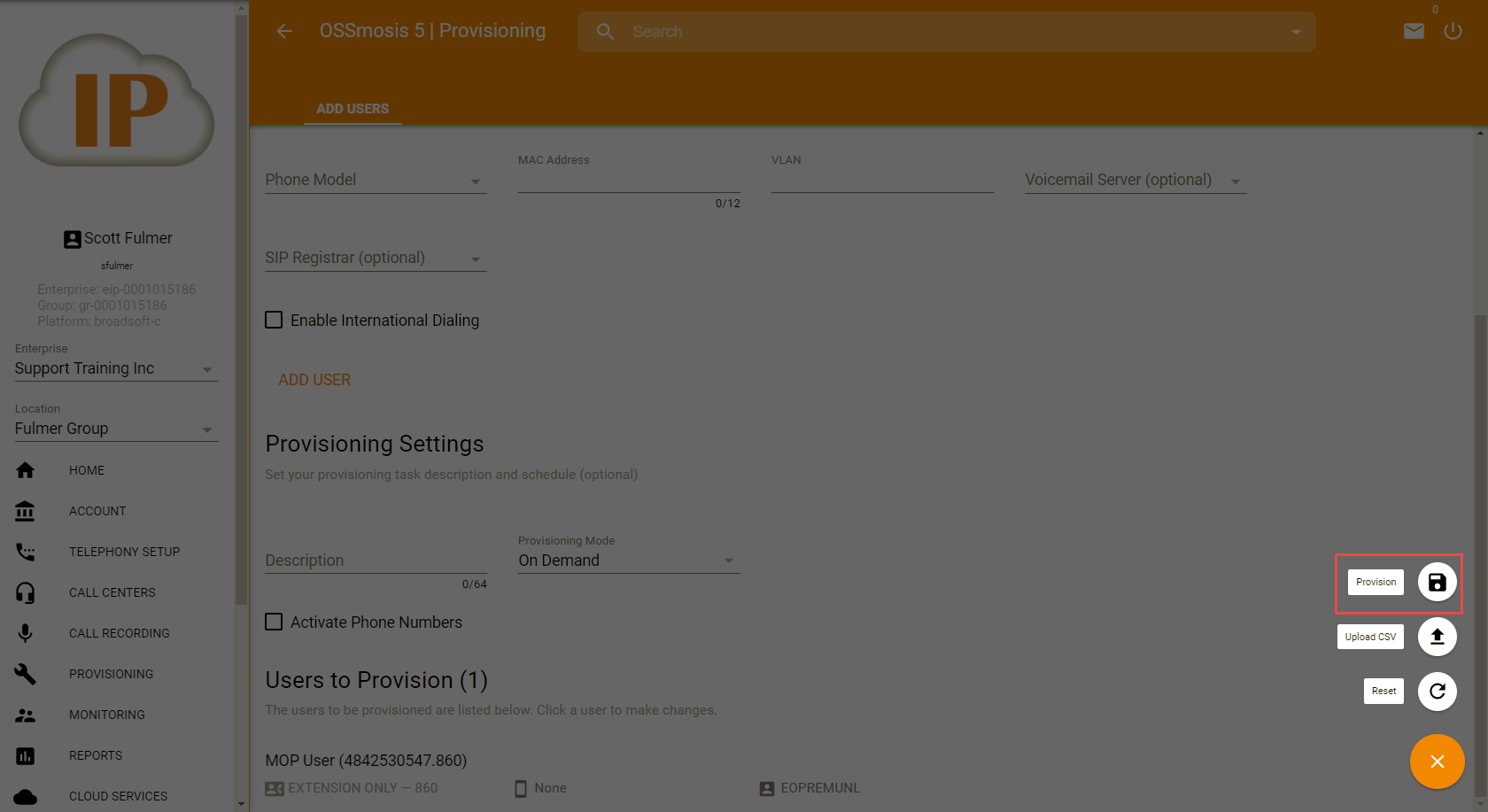
Task: Enable International Dialing checkbox
Action: [x=275, y=321]
